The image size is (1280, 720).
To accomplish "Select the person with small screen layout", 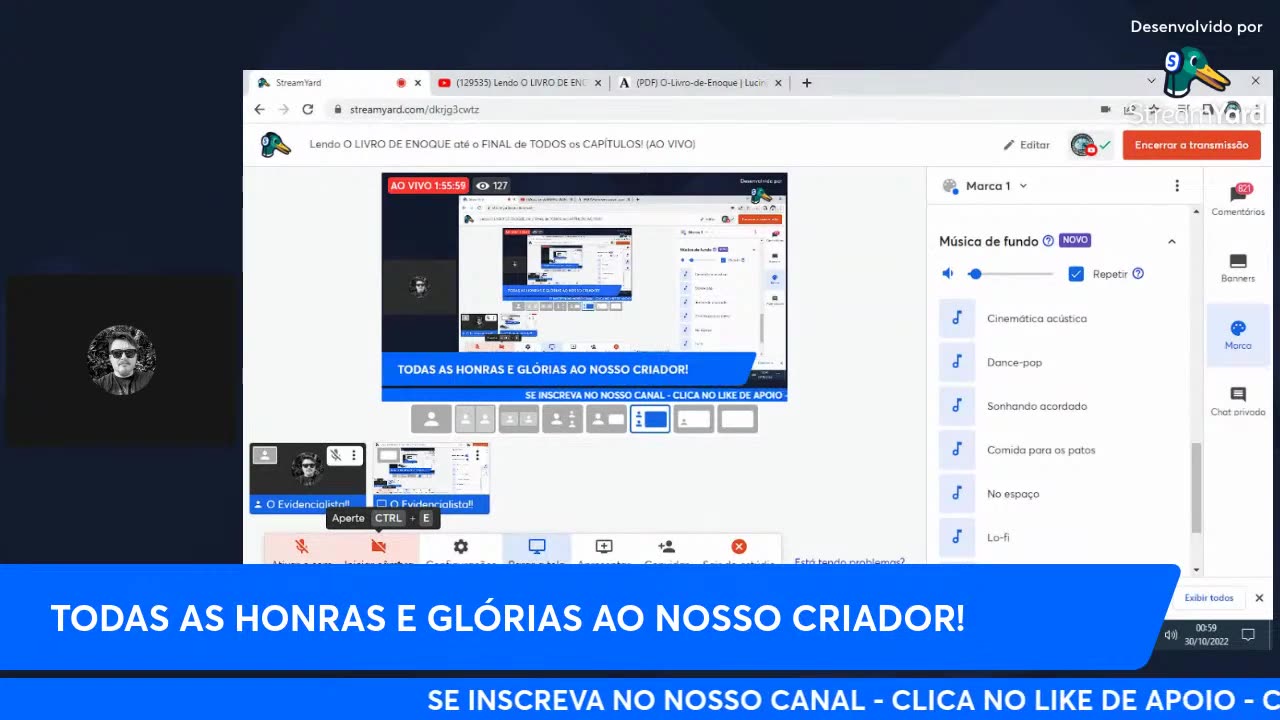I will pyautogui.click(x=606, y=420).
